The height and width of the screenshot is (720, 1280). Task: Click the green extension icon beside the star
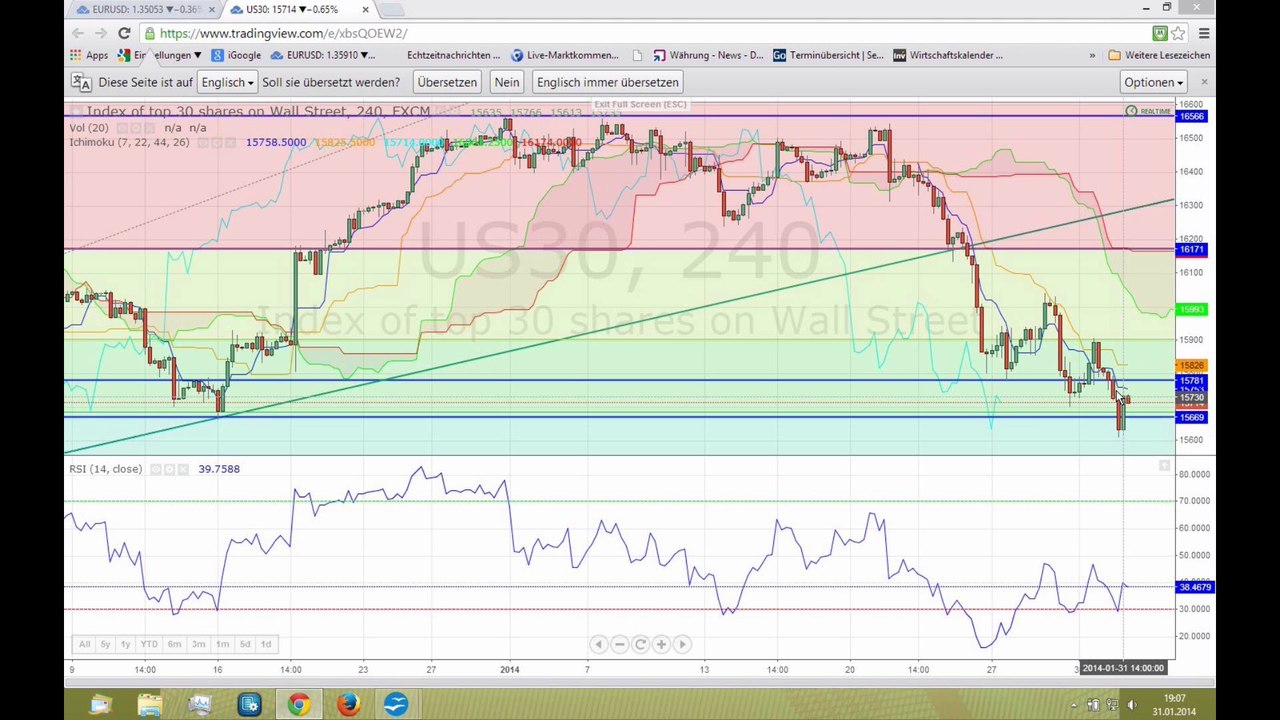pyautogui.click(x=1160, y=33)
